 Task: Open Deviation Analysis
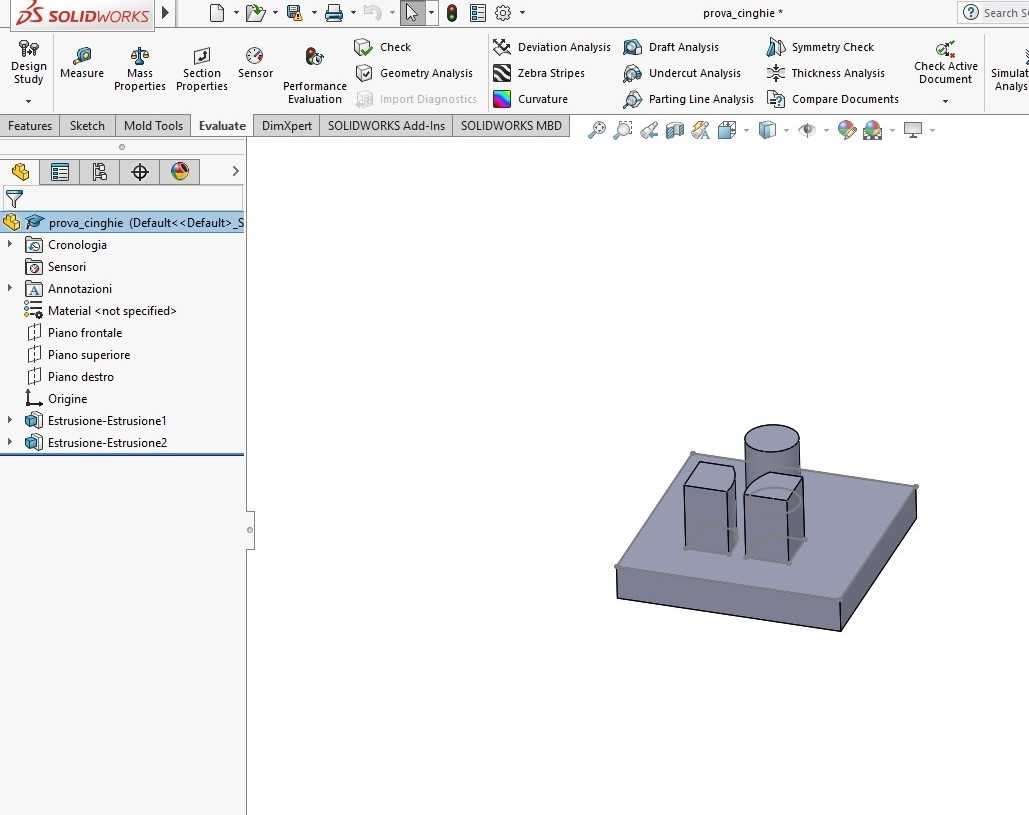[x=552, y=47]
